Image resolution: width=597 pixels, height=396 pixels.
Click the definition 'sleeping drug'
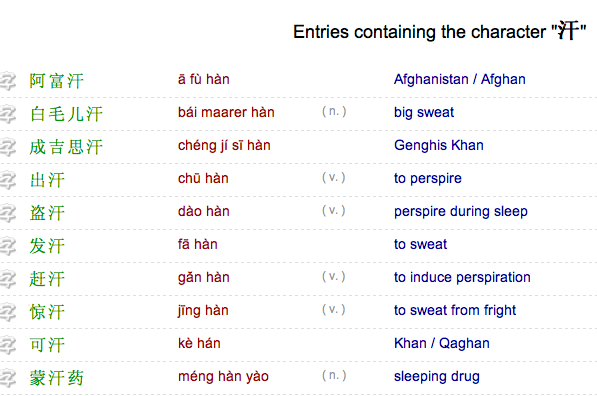point(437,377)
